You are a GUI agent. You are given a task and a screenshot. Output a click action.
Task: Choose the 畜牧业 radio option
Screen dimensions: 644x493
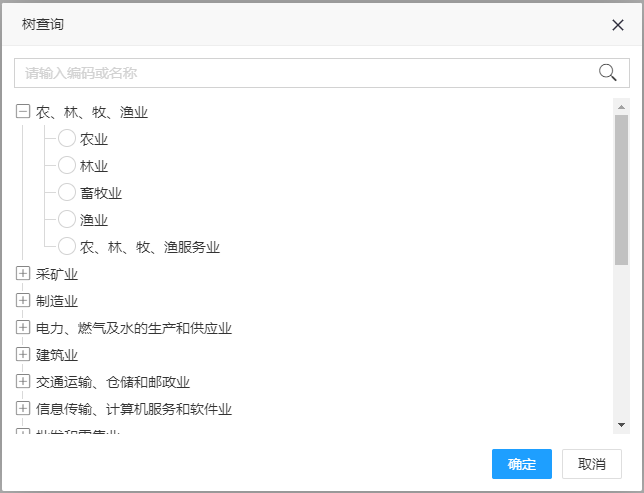67,193
